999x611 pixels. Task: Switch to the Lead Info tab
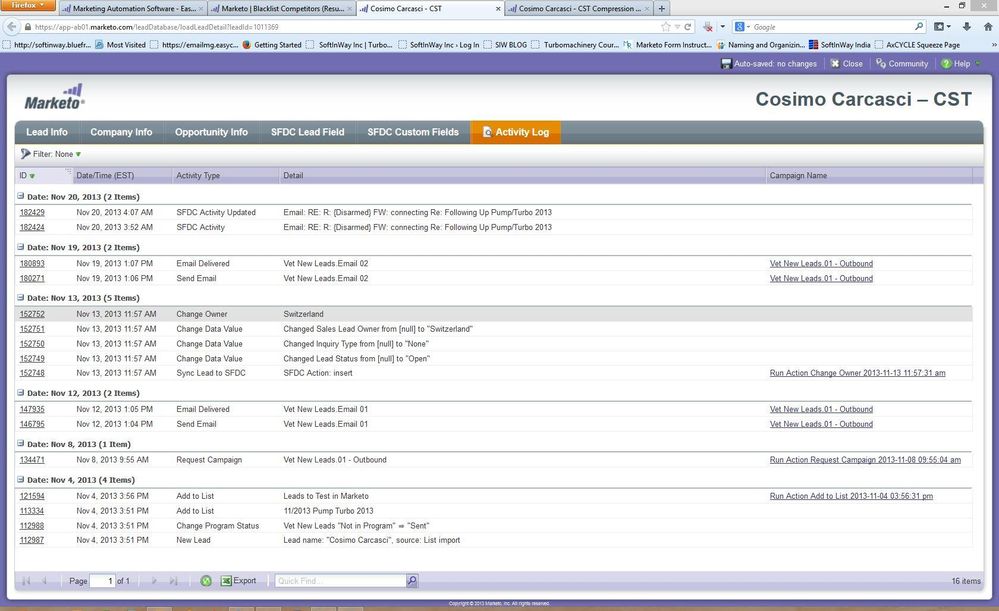tap(47, 132)
